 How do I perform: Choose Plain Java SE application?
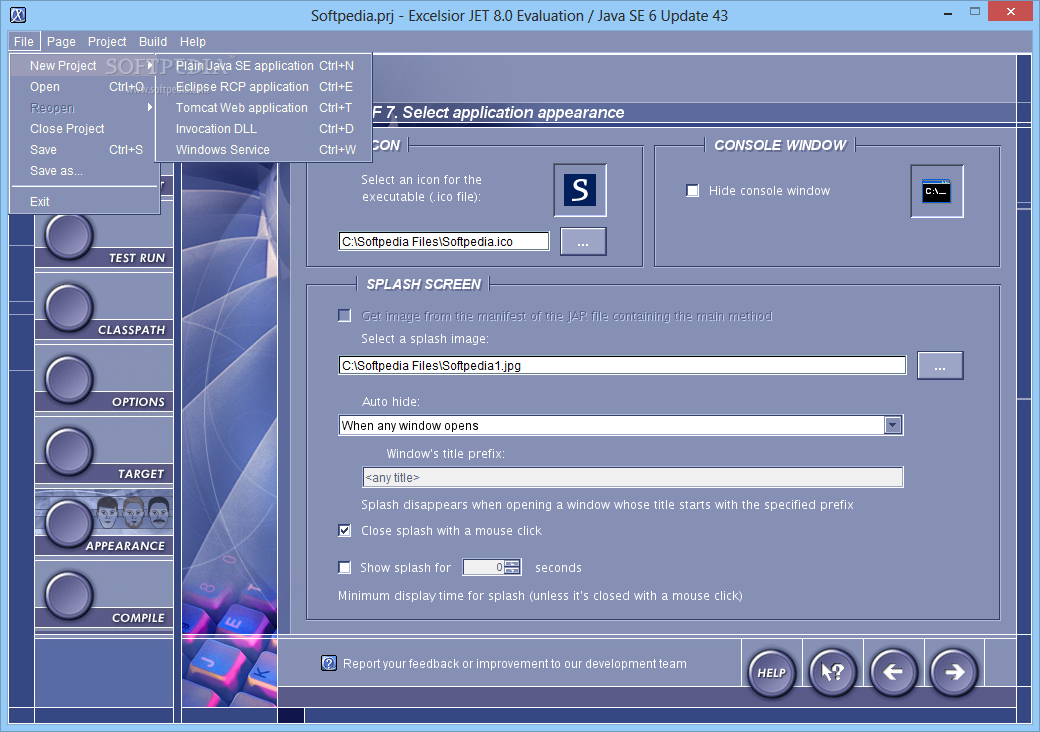pyautogui.click(x=264, y=66)
